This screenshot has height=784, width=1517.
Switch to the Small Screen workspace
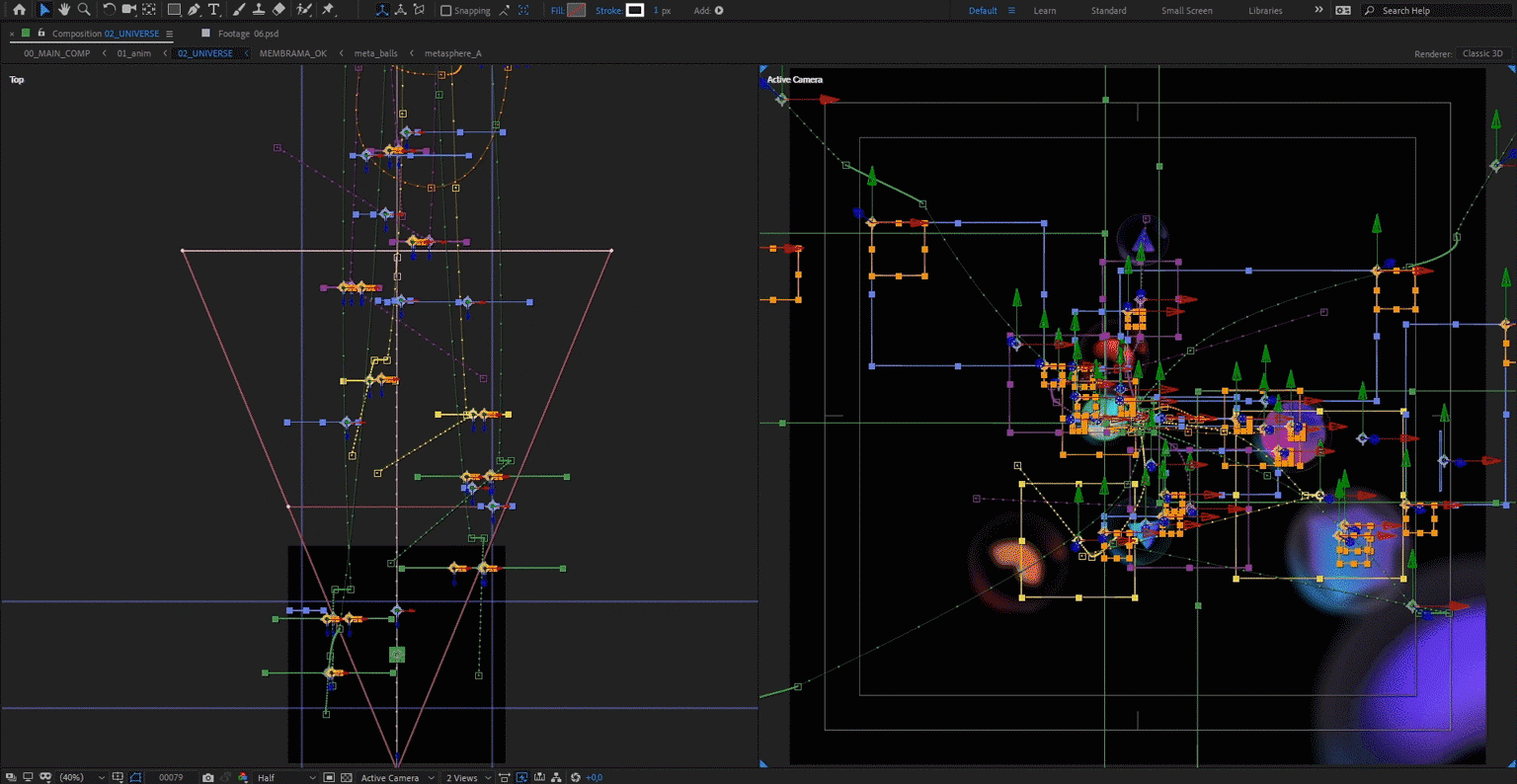tap(1186, 11)
